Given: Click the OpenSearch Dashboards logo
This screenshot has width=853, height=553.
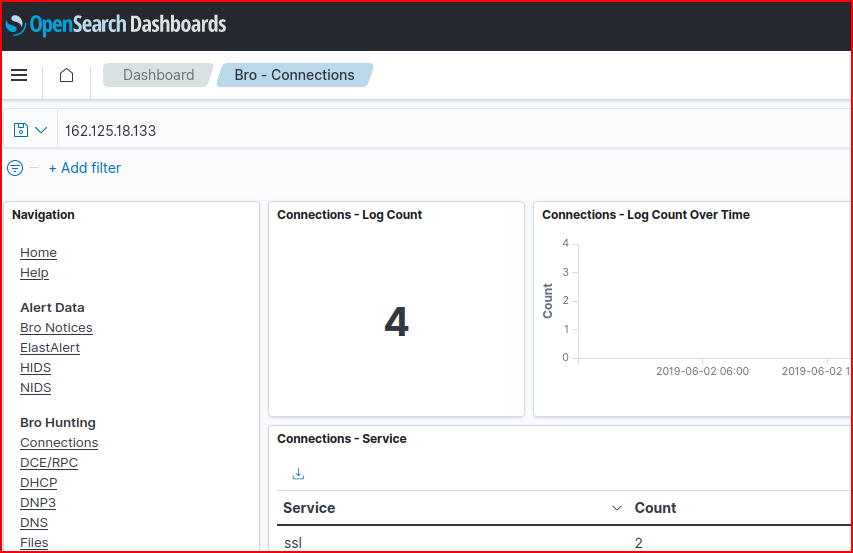Looking at the screenshot, I should coord(116,25).
